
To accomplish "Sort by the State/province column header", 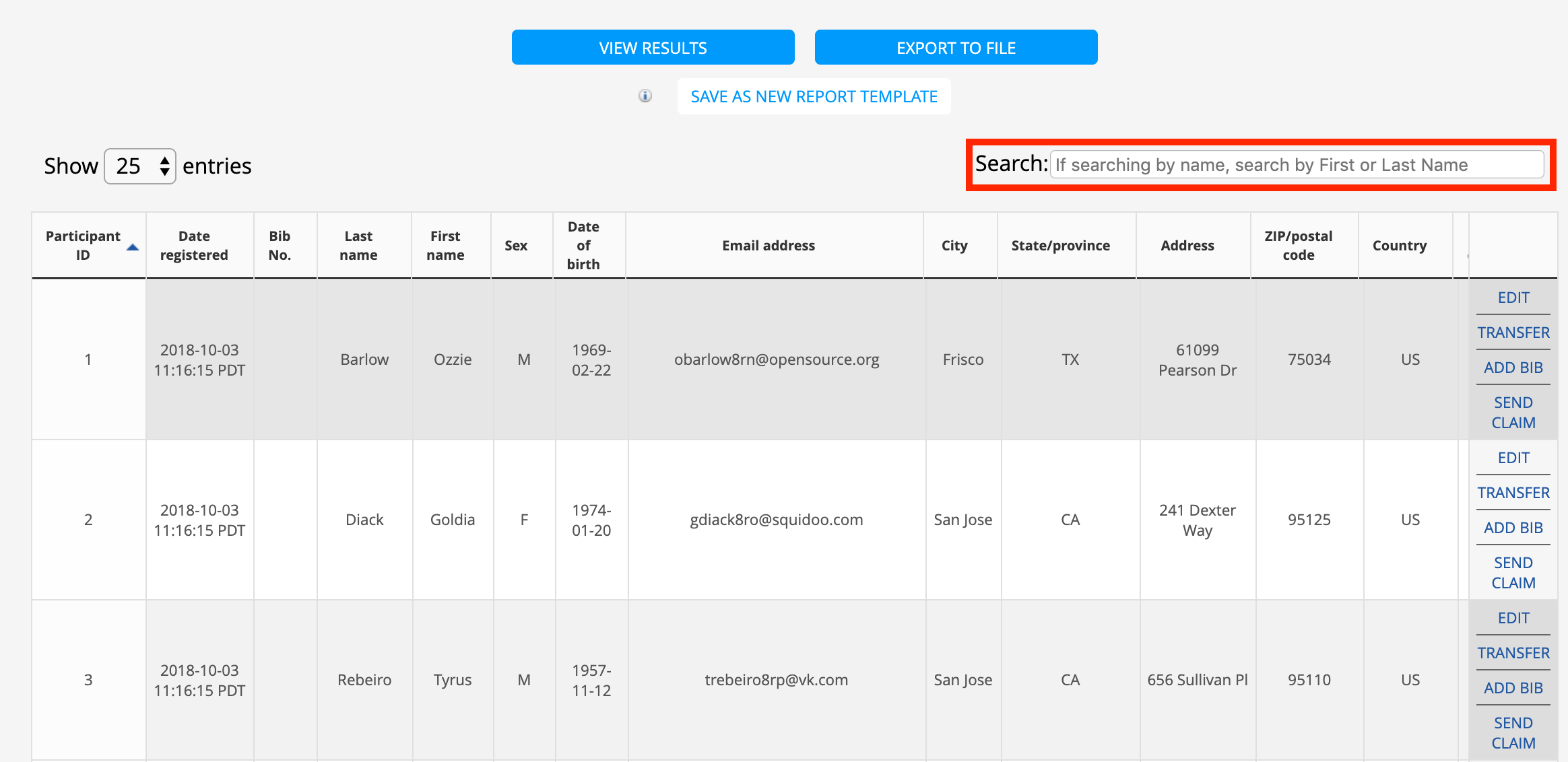I will point(1060,246).
